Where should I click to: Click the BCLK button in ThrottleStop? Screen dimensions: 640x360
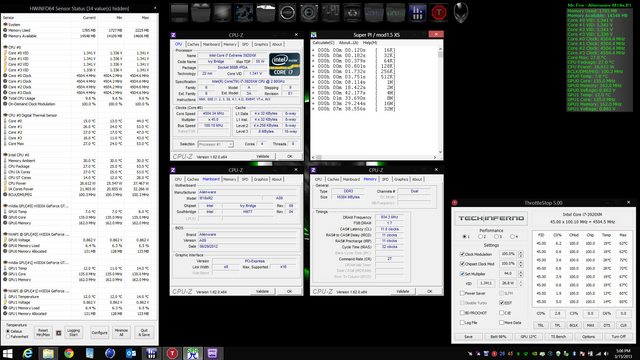574,325
